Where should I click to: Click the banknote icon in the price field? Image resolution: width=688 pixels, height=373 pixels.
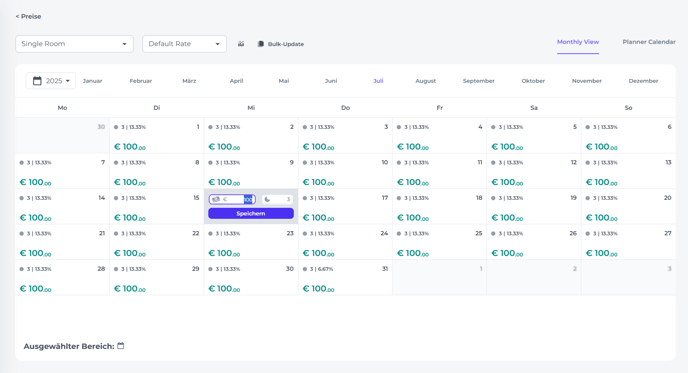[x=216, y=199]
